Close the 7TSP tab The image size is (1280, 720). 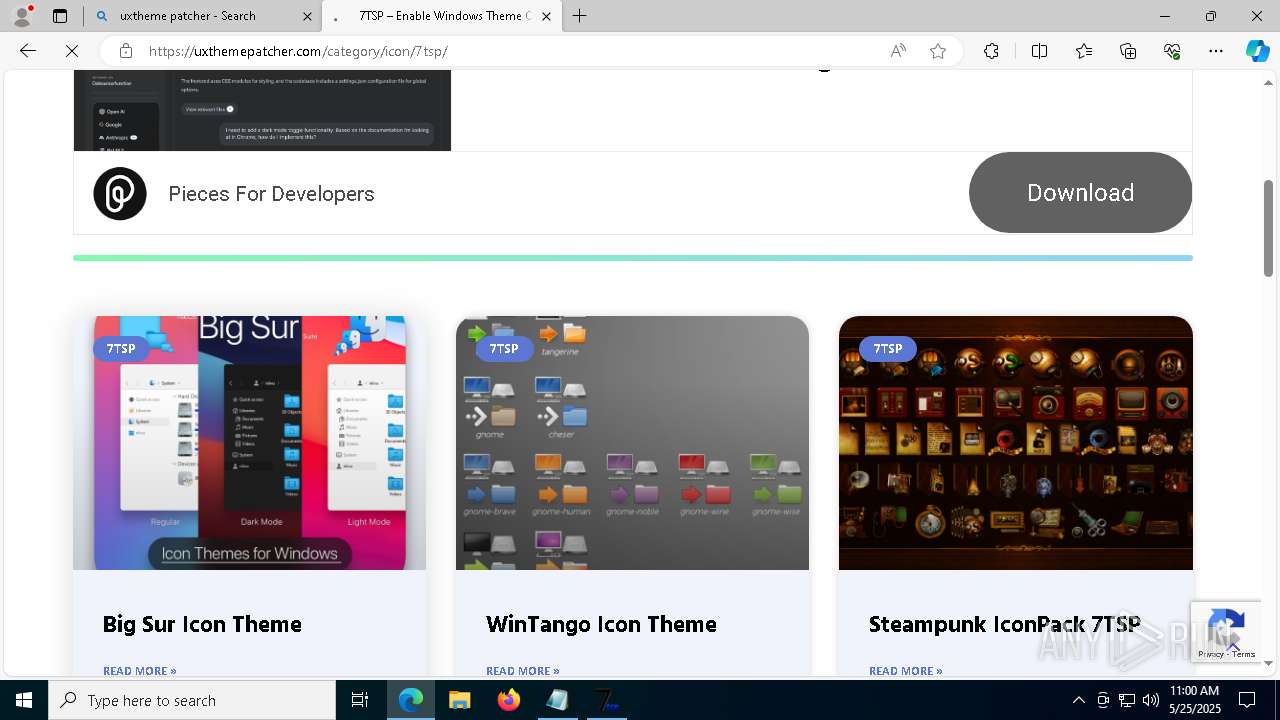point(546,16)
